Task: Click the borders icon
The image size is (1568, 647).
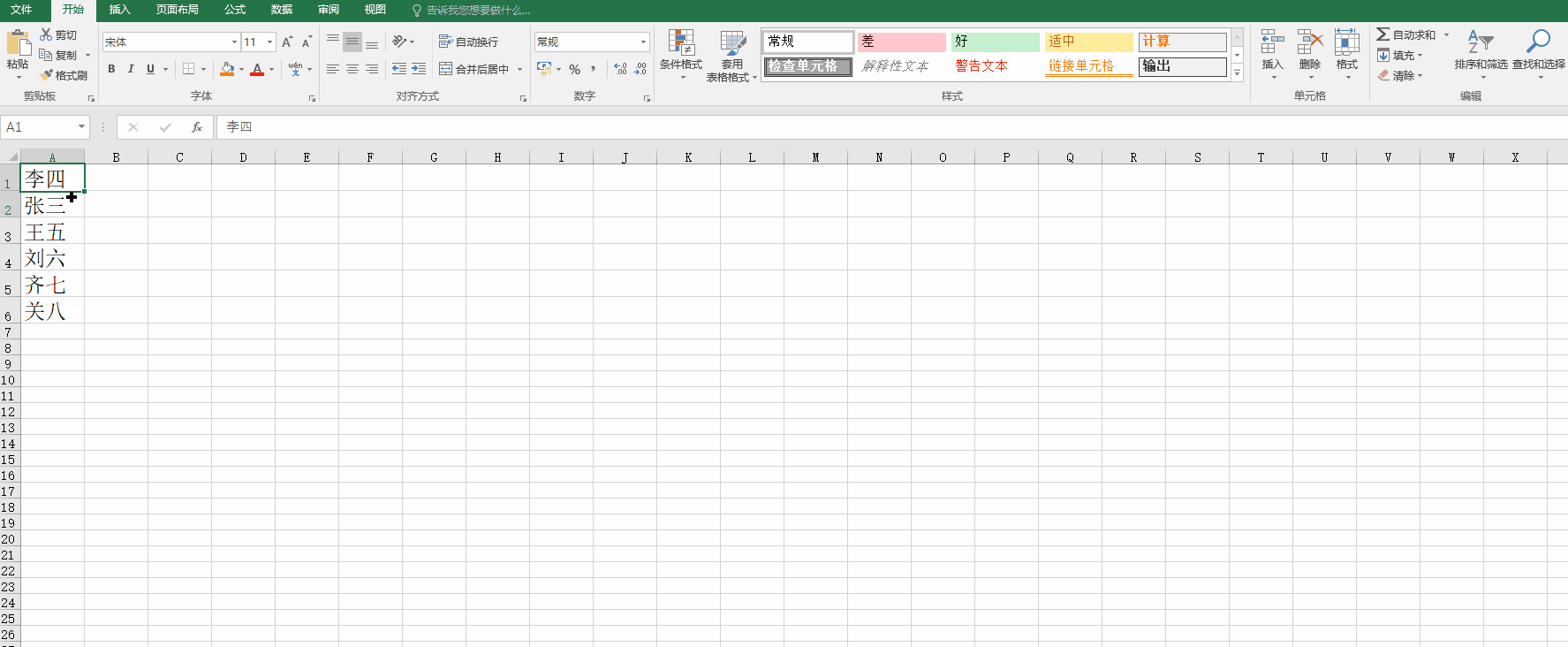Action: point(188,69)
